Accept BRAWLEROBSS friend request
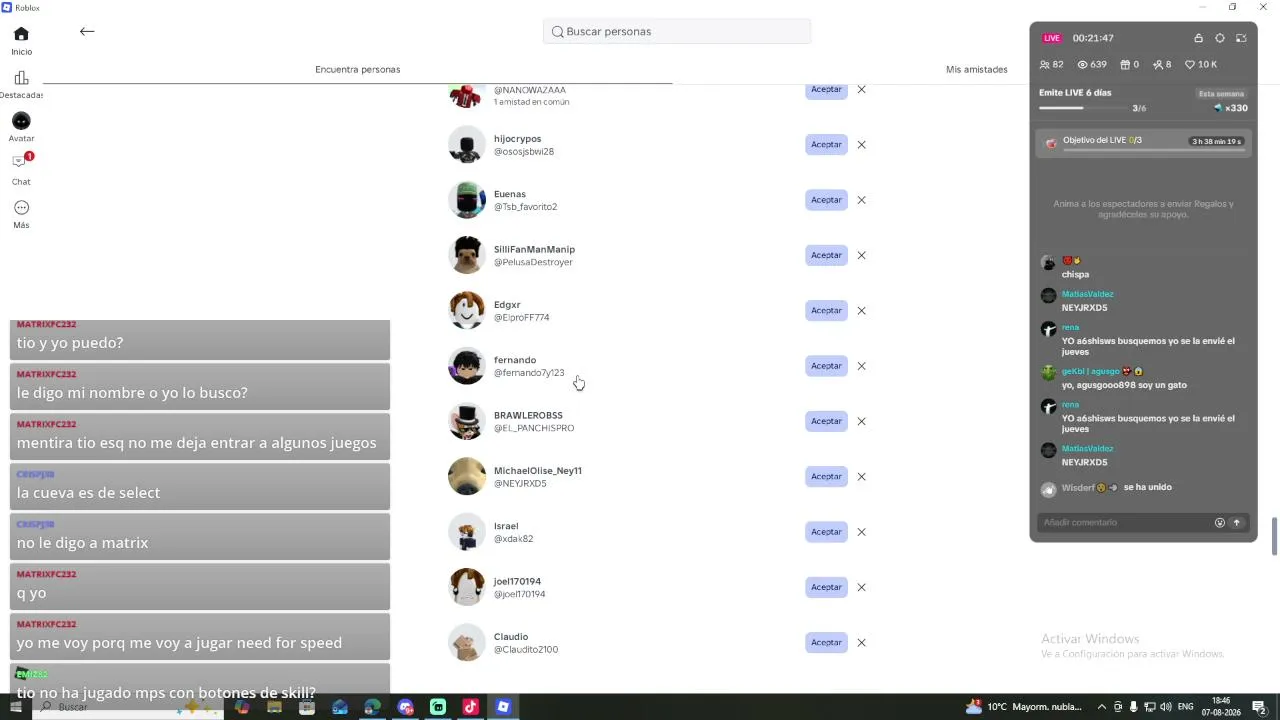Viewport: 1280px width, 720px height. 826,421
